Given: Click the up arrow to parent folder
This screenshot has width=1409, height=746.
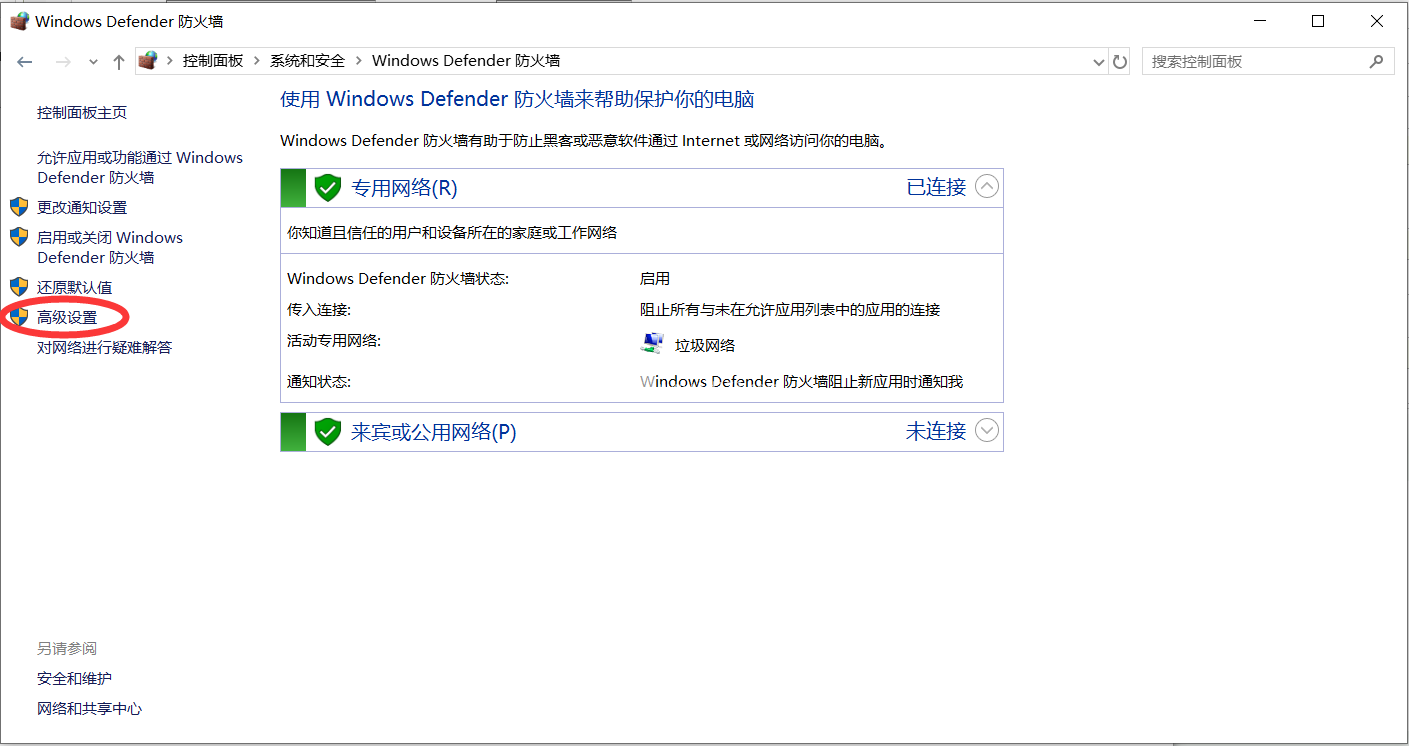Looking at the screenshot, I should (x=119, y=62).
